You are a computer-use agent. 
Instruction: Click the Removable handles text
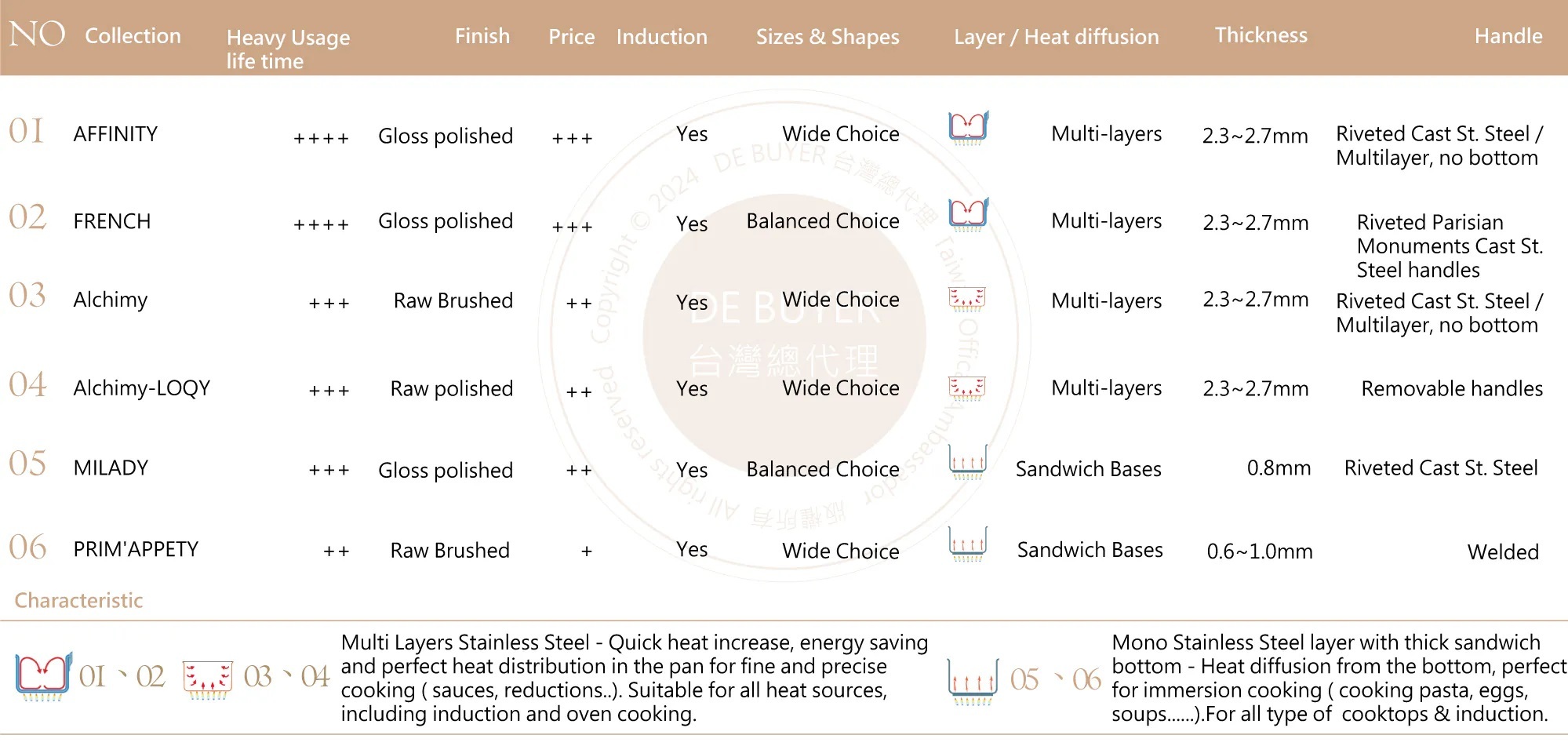point(1451,389)
